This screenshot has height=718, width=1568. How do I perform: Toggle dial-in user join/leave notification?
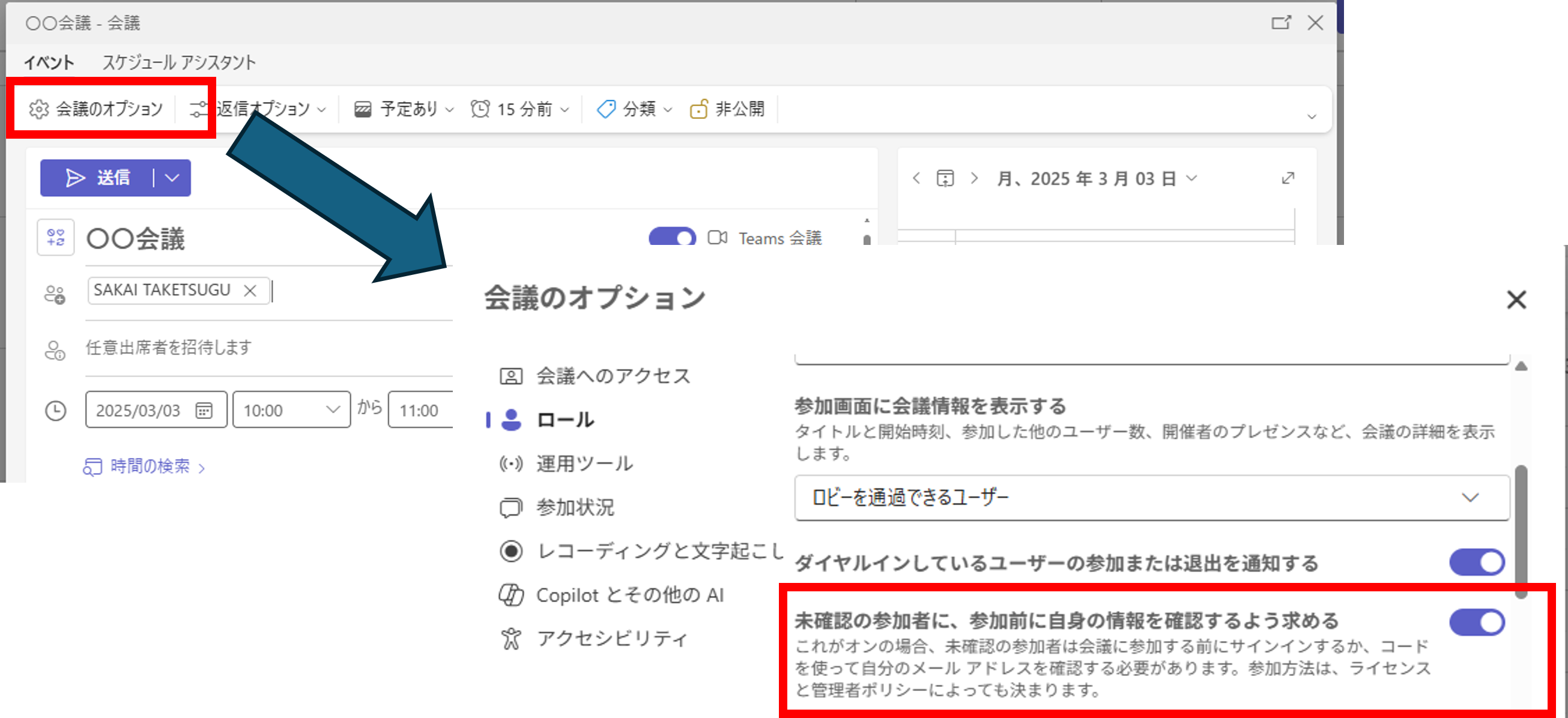1476,563
